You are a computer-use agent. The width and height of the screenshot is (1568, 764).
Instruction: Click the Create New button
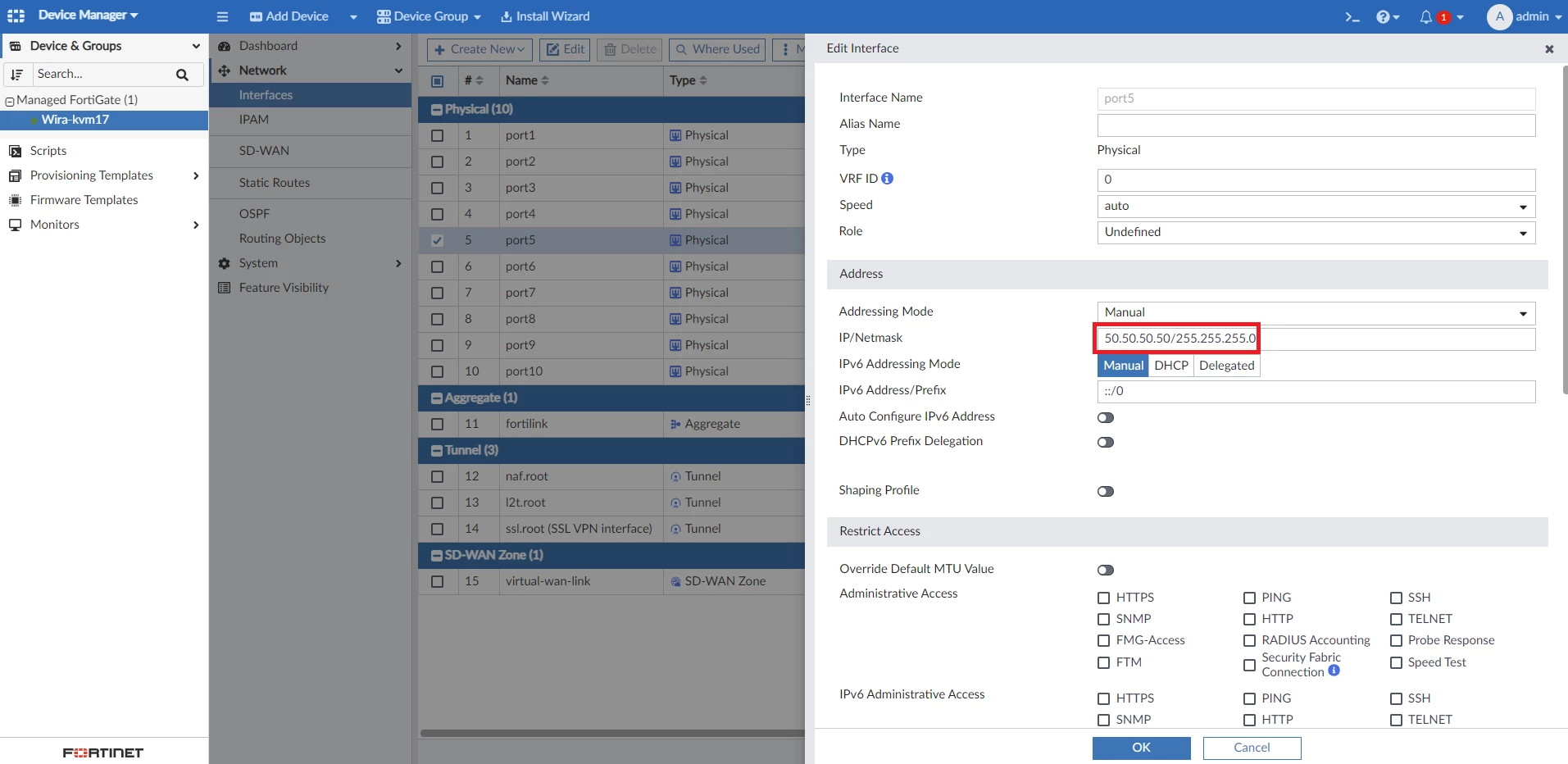[x=479, y=49]
